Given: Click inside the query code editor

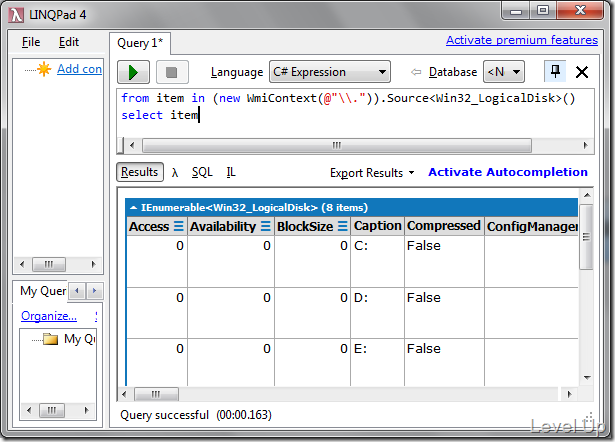Looking at the screenshot, I should tap(355, 113).
